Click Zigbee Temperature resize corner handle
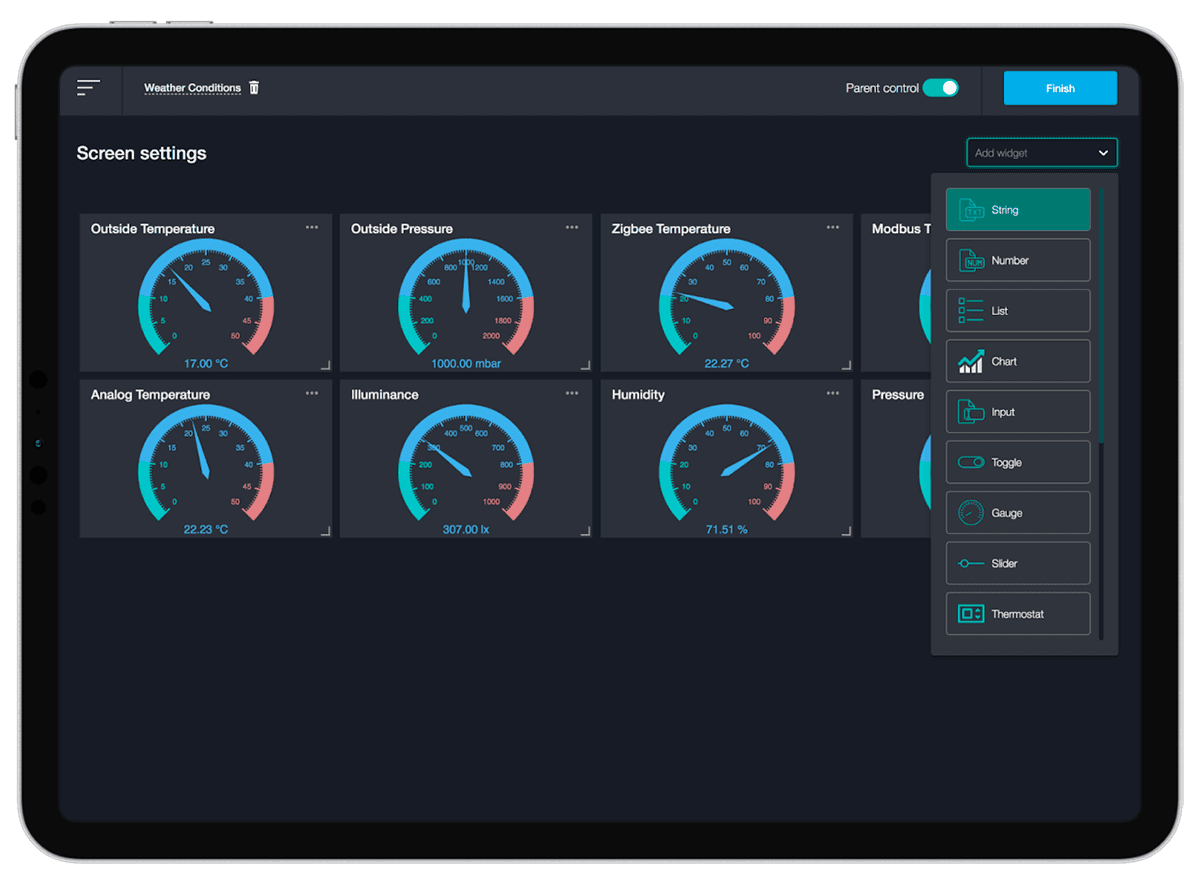This screenshot has width=1200, height=887. point(846,365)
